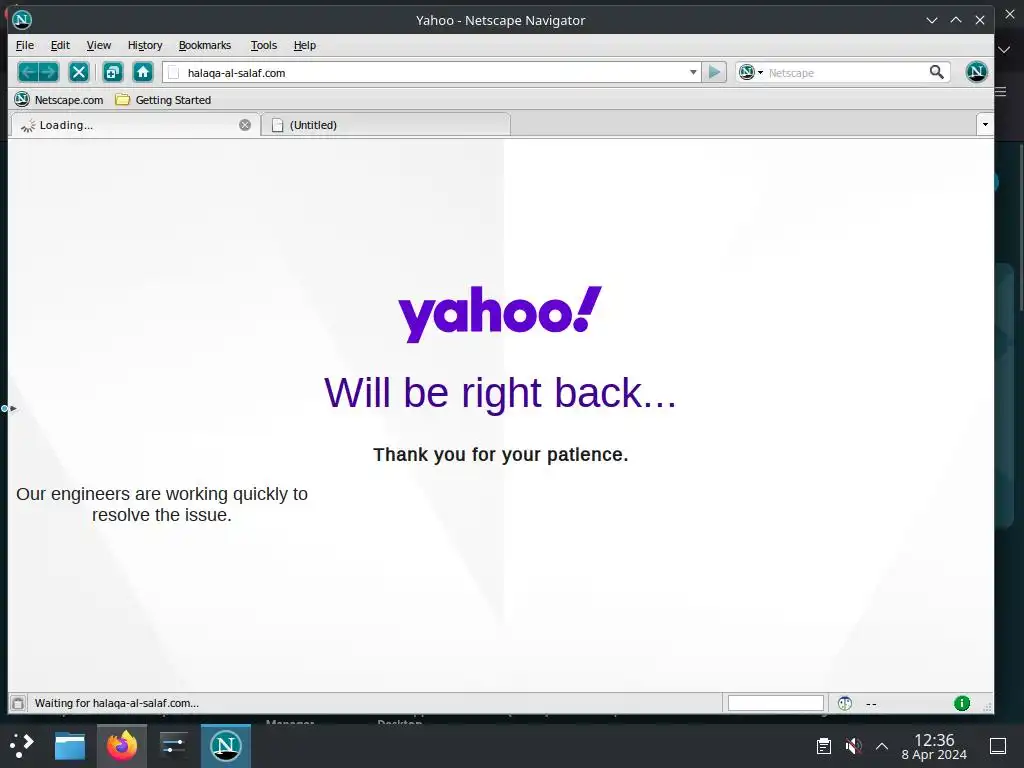This screenshot has height=768, width=1024.
Task: Switch to the Loading tab
Action: (x=134, y=125)
